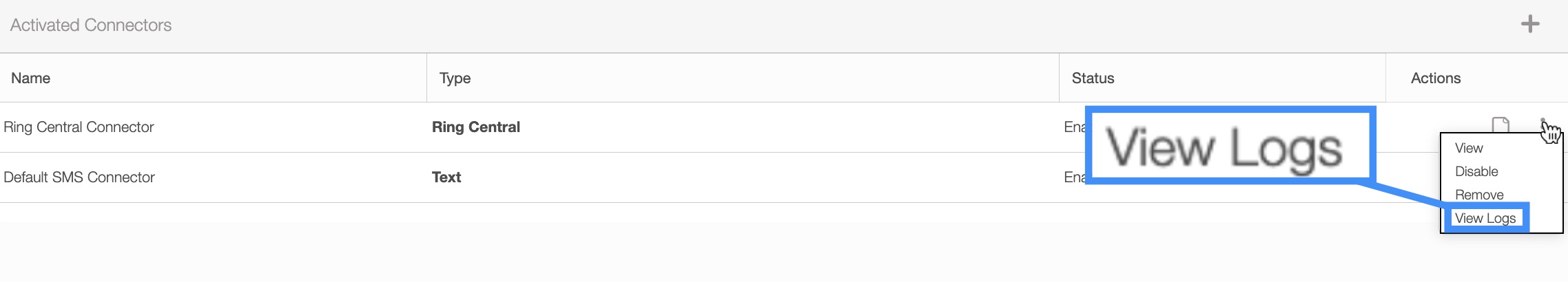Sort by the Name column header
Viewport: 1568px width, 282px height.
point(31,78)
